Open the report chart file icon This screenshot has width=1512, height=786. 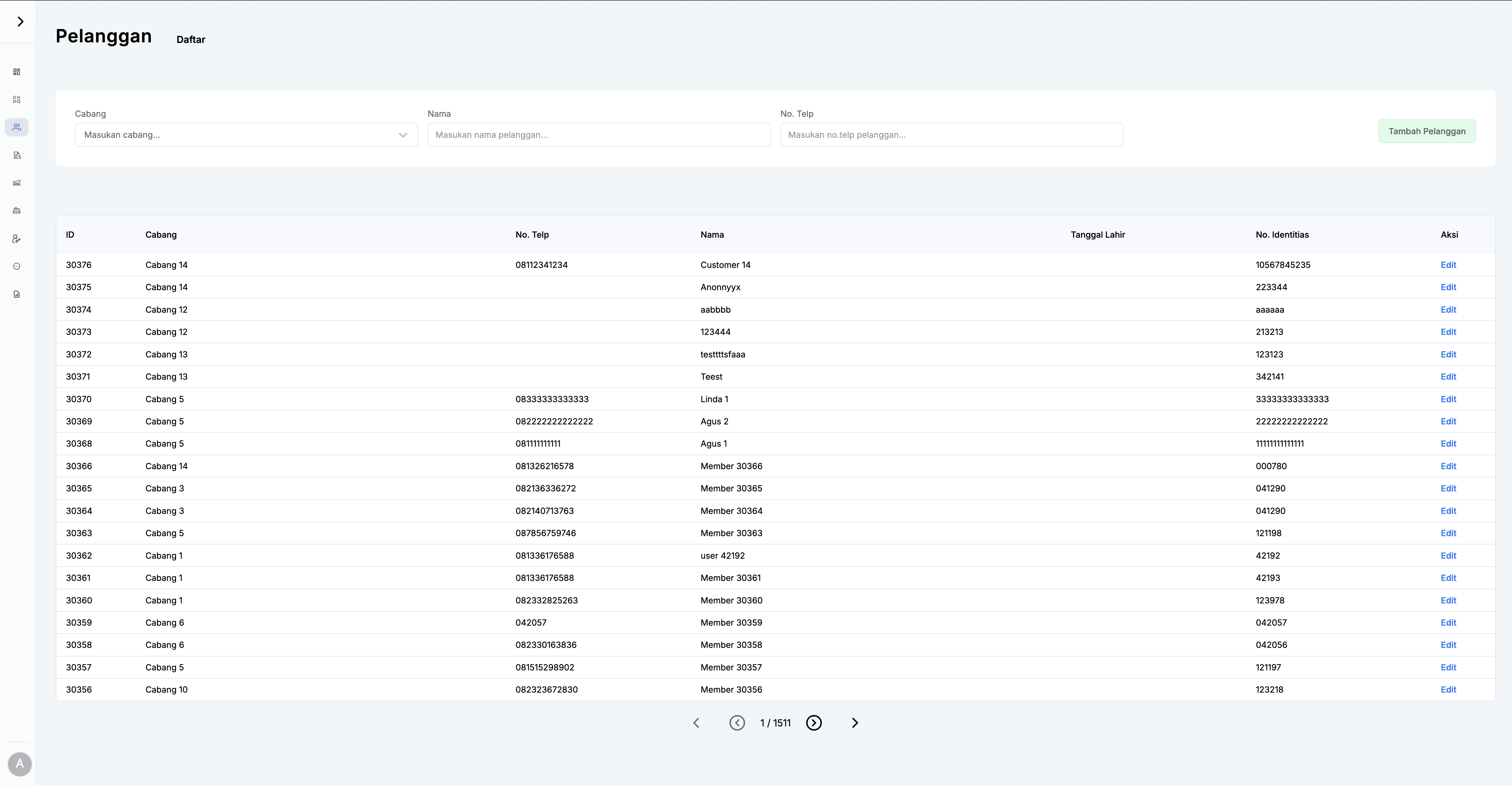(16, 294)
